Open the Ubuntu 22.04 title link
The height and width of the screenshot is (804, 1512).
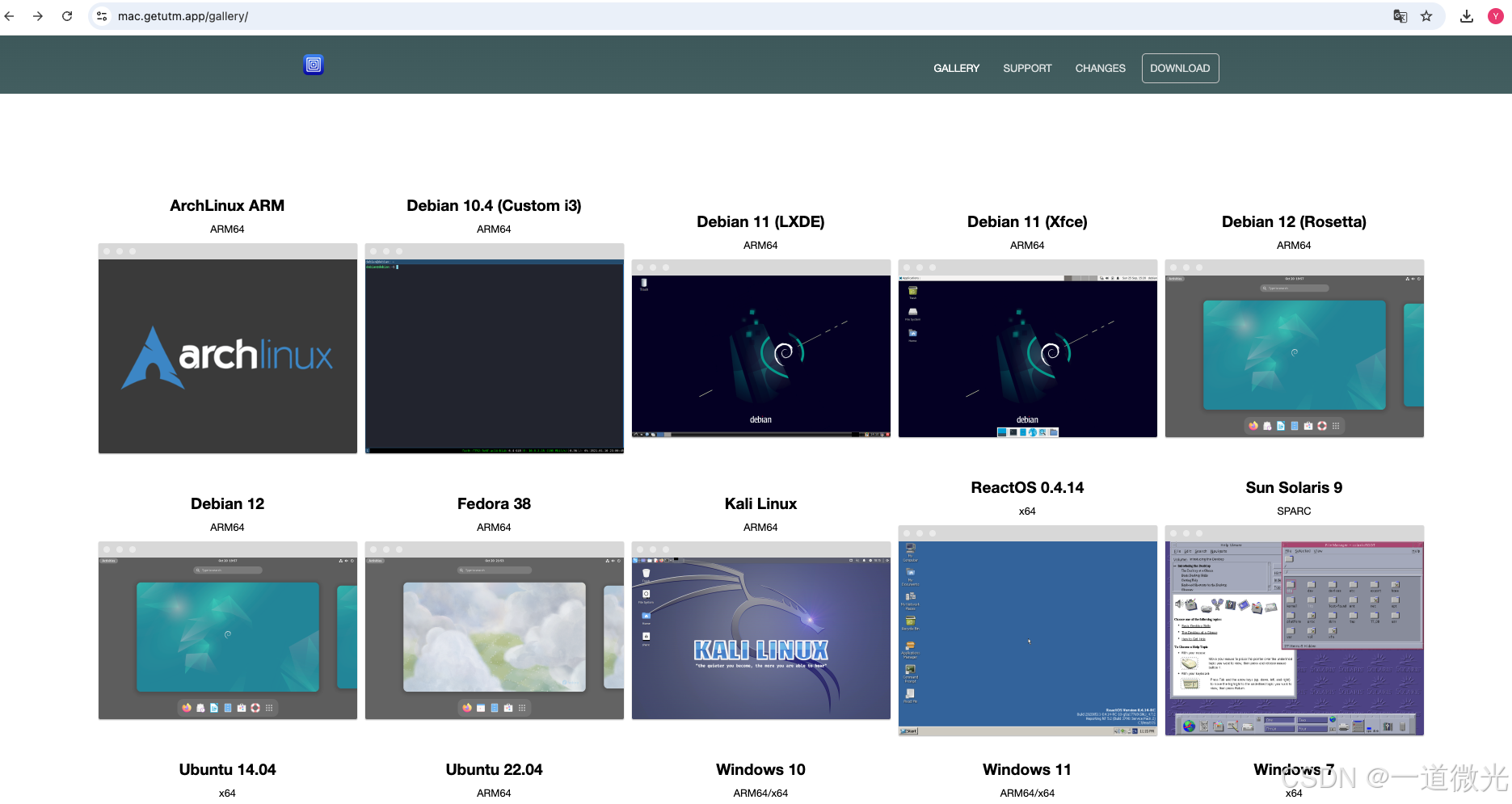coord(494,770)
